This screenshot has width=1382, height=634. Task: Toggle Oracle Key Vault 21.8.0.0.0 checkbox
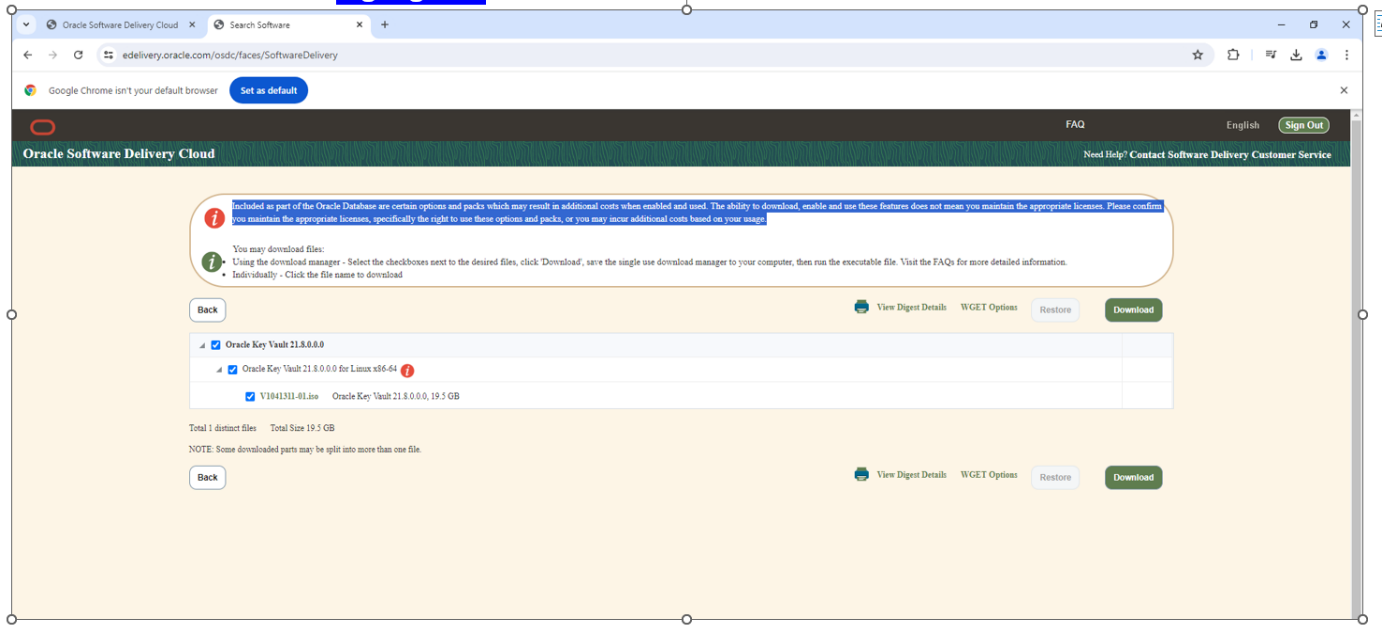coord(216,345)
